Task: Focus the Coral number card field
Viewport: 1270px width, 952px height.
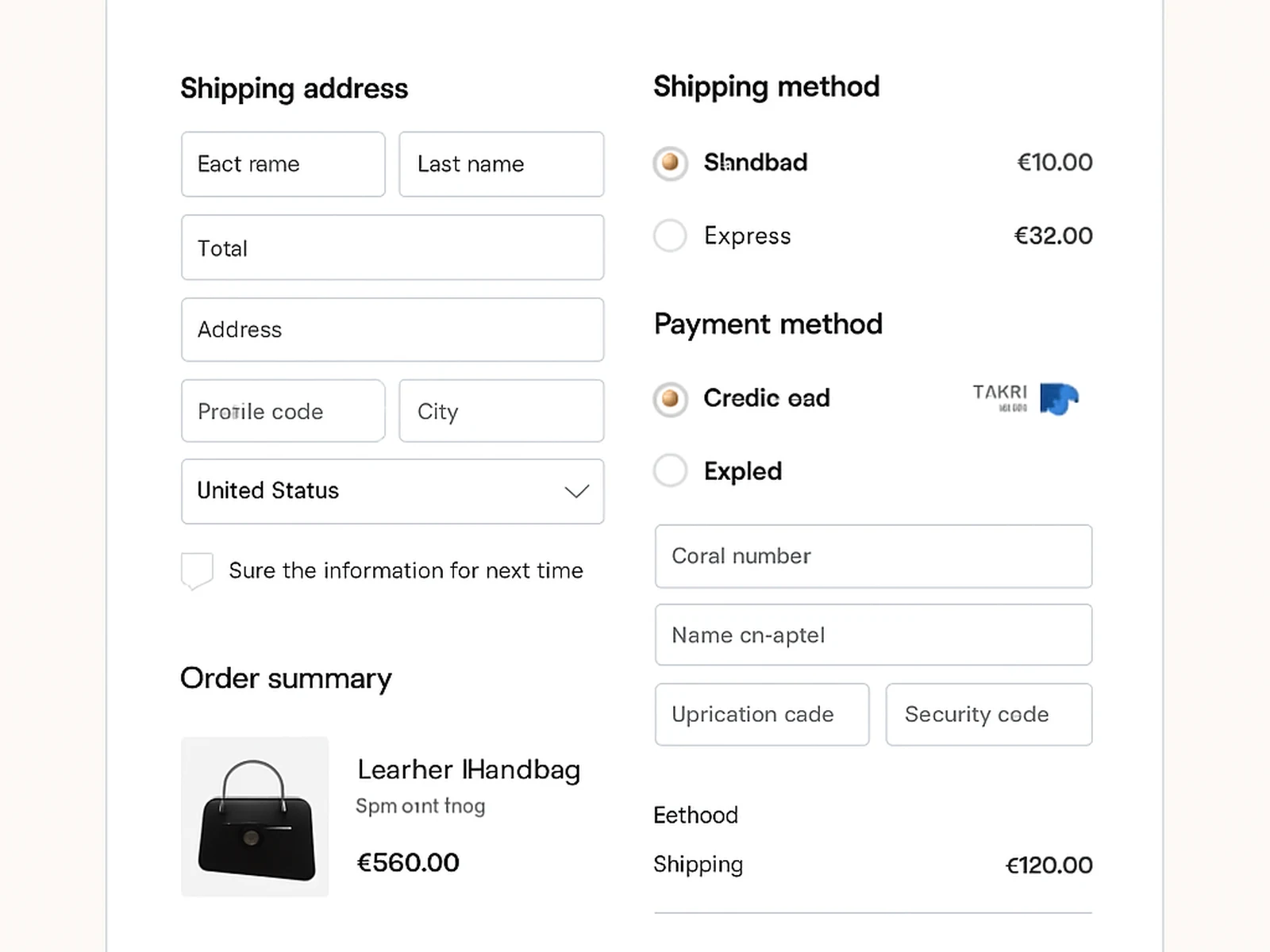Action: coord(873,556)
